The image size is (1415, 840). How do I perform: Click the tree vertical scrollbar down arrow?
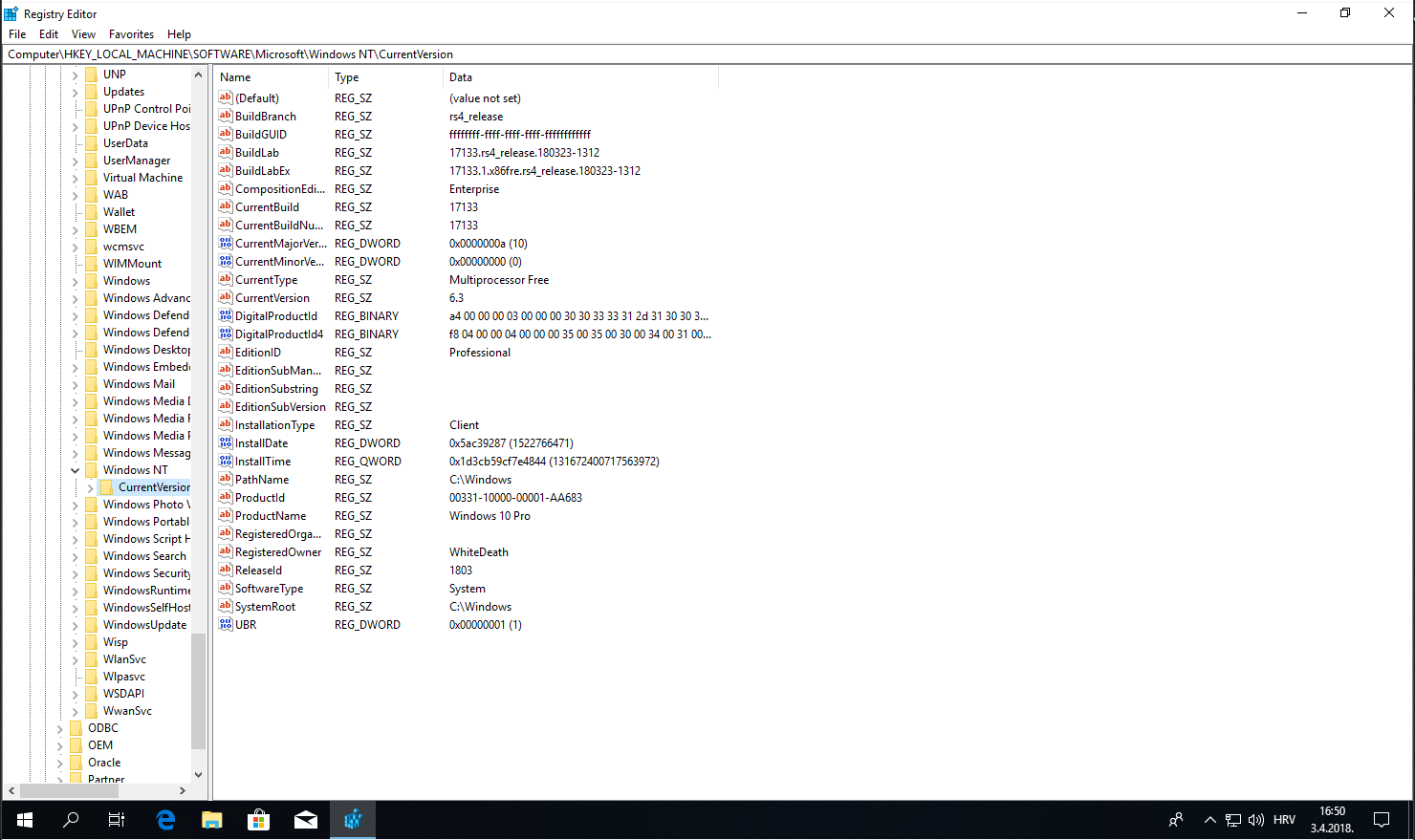click(x=198, y=774)
